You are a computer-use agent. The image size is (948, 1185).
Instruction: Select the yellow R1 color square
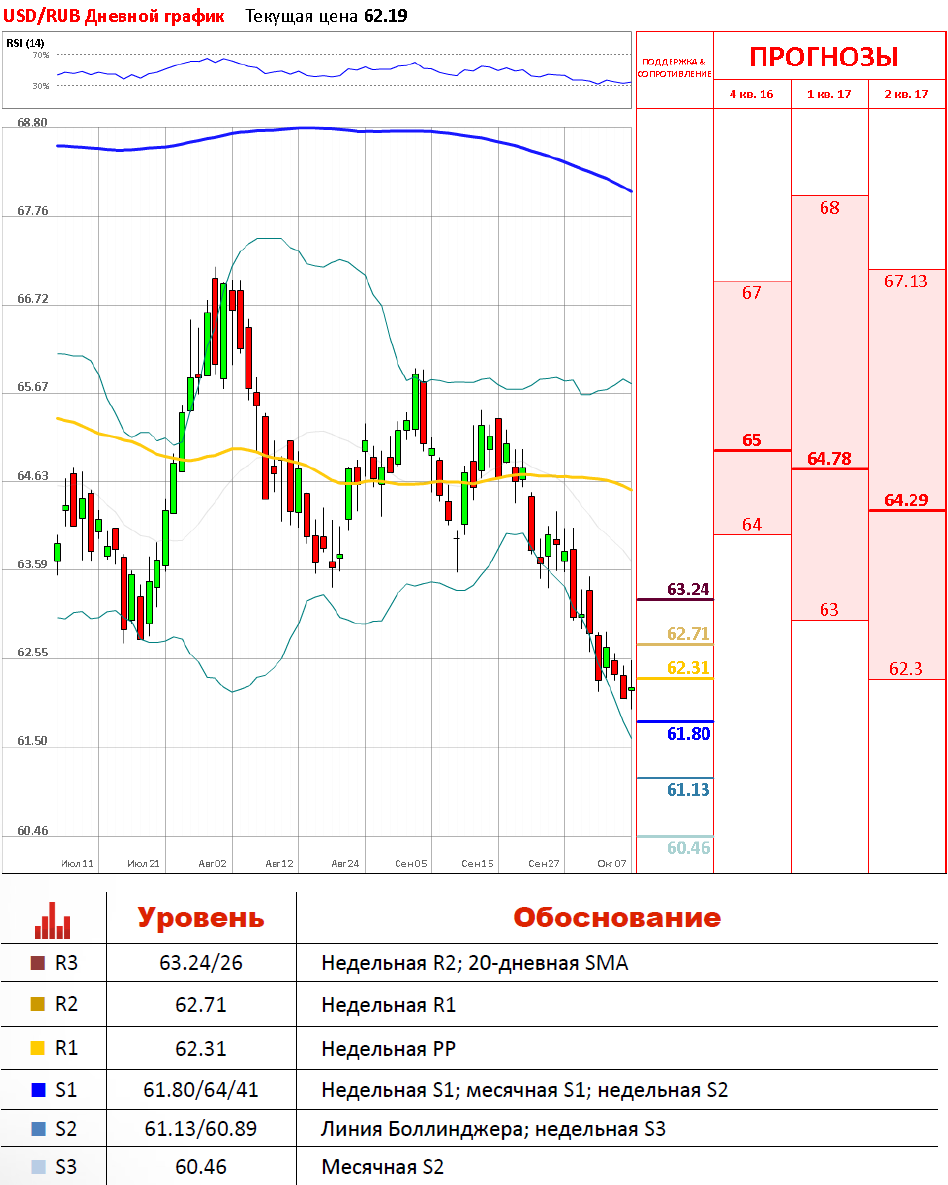click(x=38, y=1048)
